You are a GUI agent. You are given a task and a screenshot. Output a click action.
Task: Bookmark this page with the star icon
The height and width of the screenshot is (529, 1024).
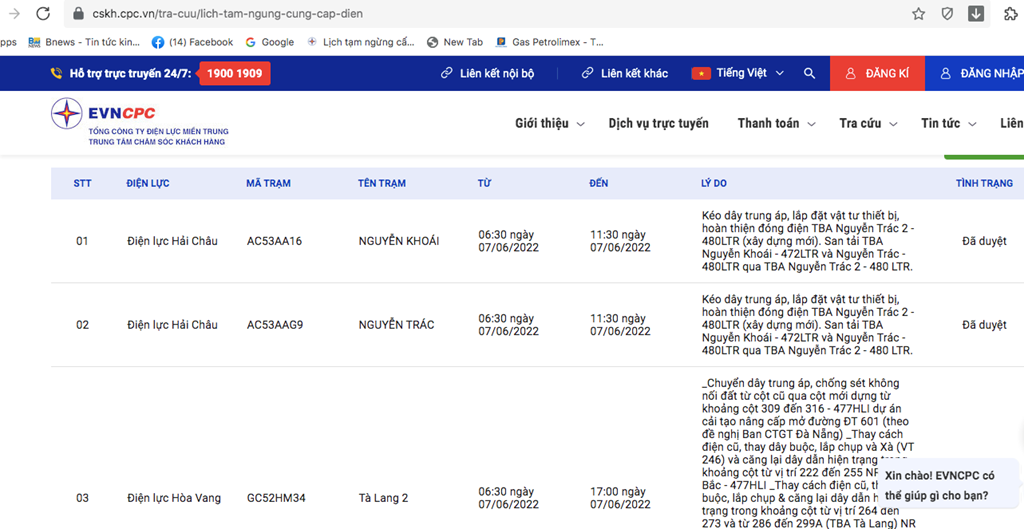(918, 14)
